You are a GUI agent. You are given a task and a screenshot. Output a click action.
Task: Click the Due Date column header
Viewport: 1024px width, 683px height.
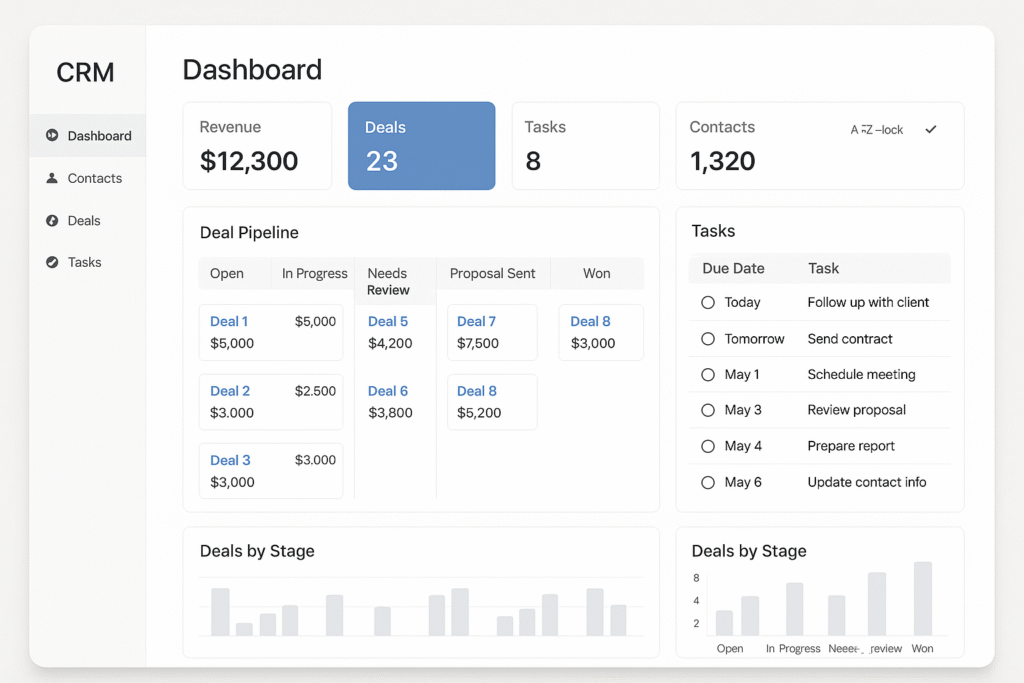(733, 268)
